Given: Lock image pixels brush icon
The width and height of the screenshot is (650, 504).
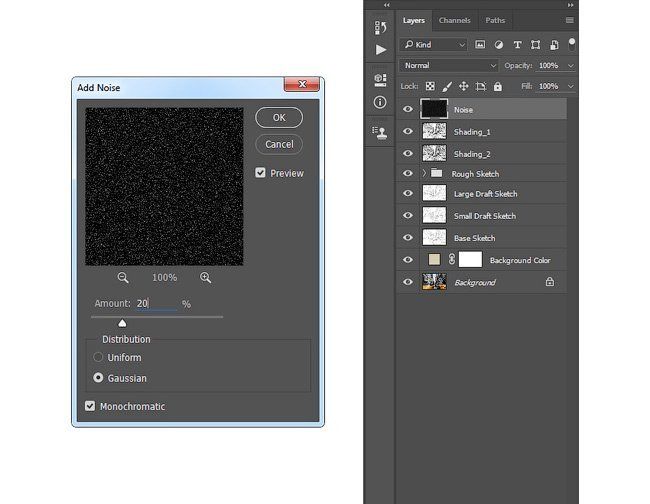Looking at the screenshot, I should click(447, 86).
